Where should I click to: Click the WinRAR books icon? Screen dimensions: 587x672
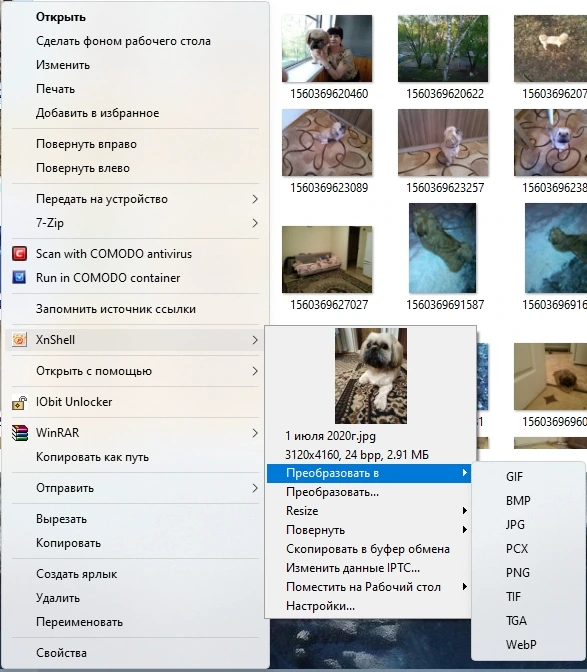coord(20,433)
